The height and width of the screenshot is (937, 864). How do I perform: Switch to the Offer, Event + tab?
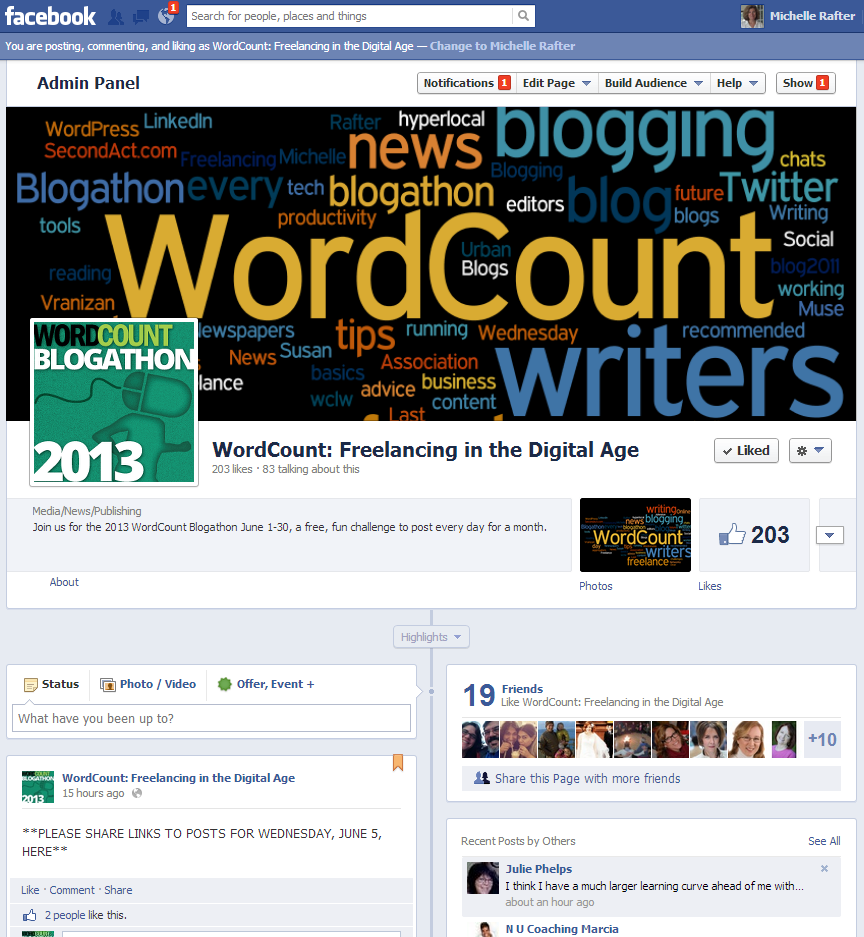(x=266, y=684)
